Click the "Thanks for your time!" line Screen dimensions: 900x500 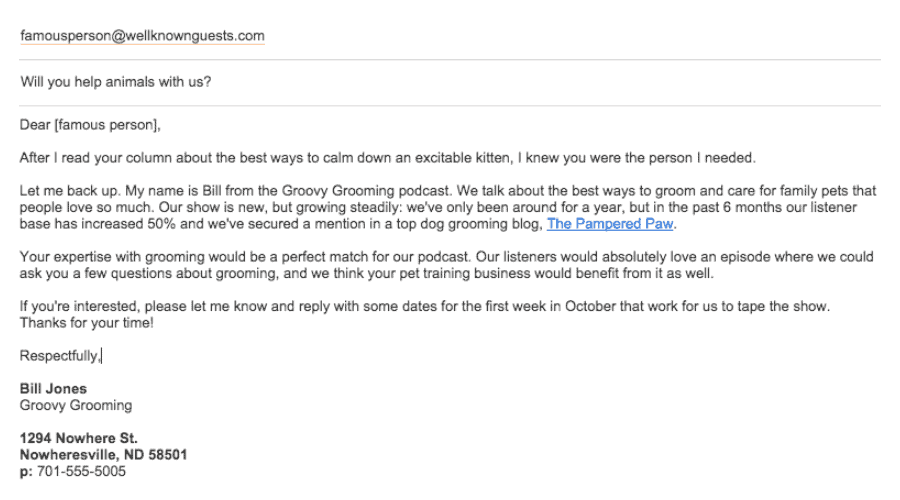click(87, 322)
